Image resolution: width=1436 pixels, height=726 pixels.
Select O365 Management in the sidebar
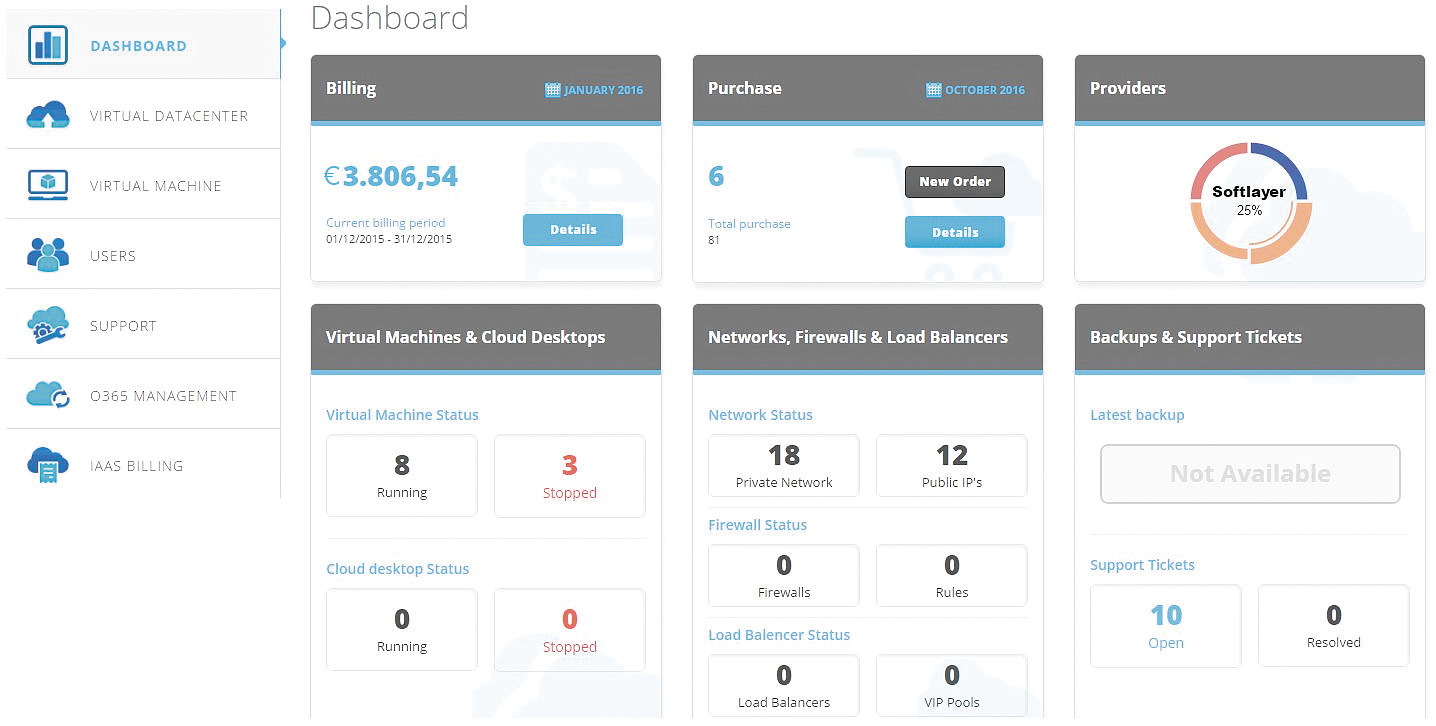(144, 395)
